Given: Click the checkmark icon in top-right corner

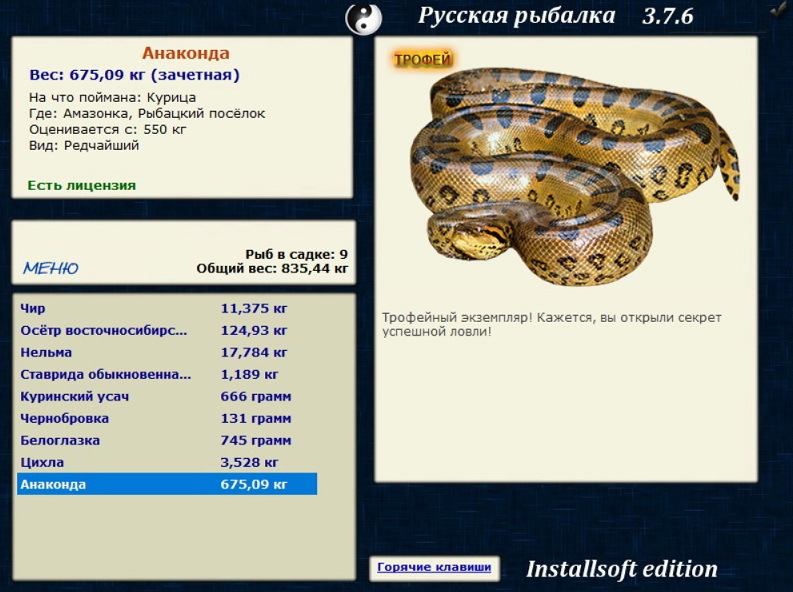Looking at the screenshot, I should [x=778, y=12].
